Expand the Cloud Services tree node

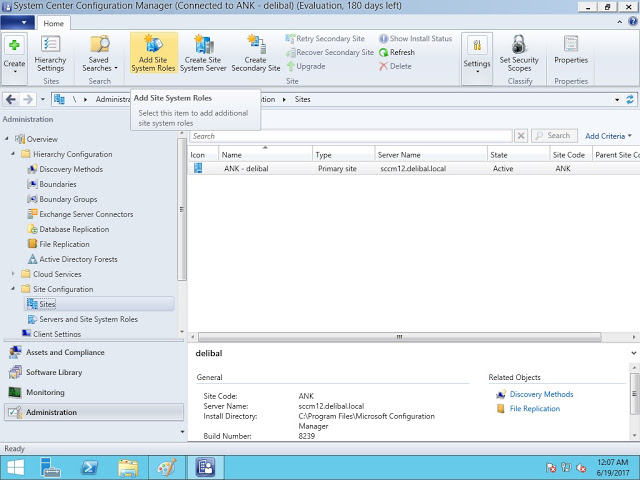14,274
